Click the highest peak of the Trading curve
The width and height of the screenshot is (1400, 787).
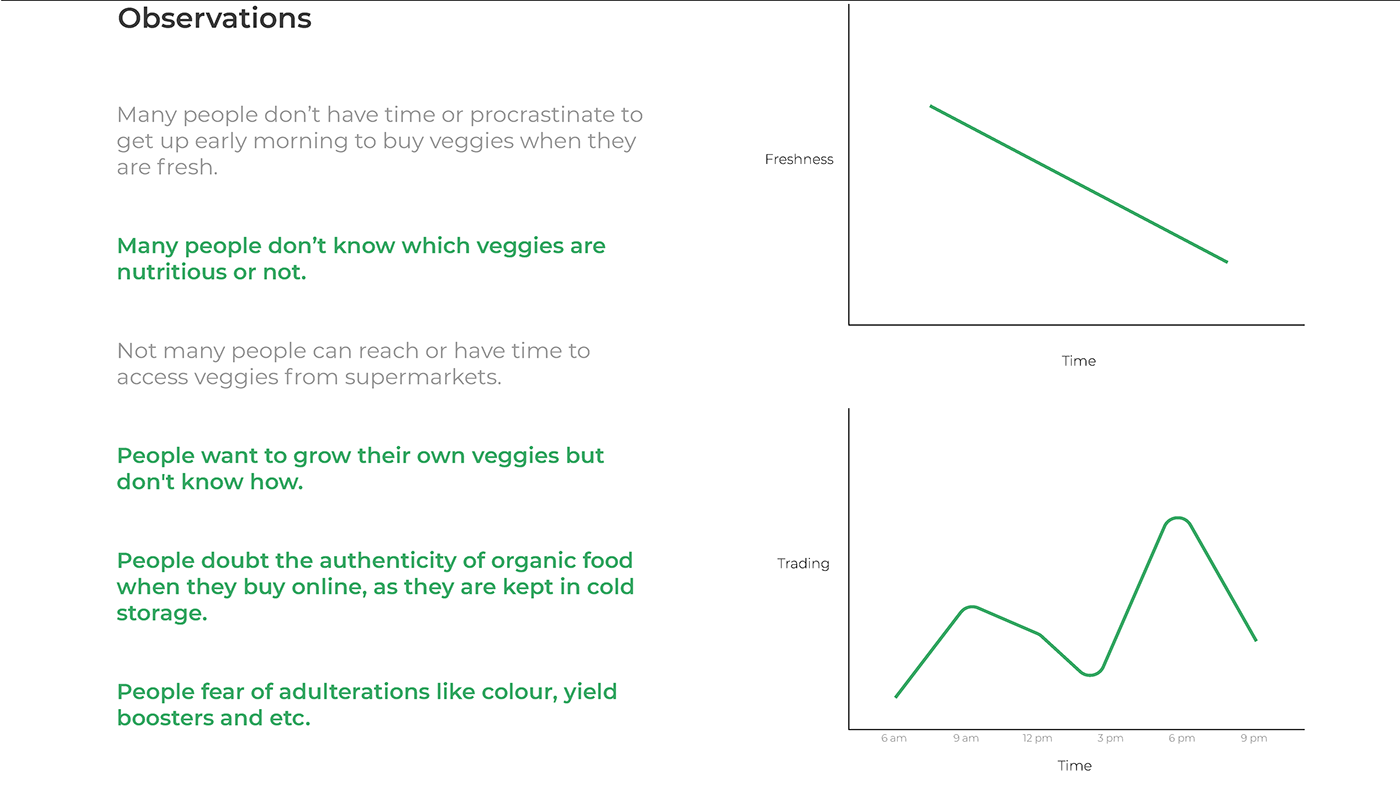point(1177,518)
